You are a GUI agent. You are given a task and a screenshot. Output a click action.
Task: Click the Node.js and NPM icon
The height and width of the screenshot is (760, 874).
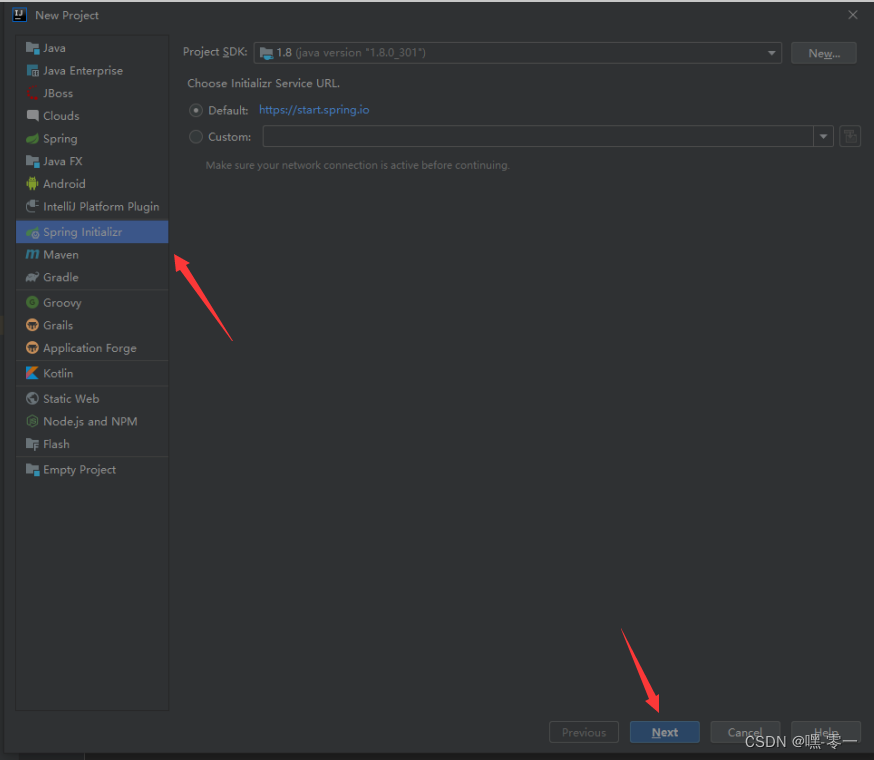[32, 422]
